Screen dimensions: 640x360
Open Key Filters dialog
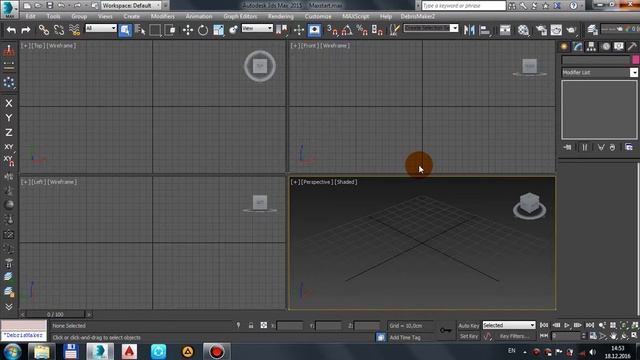(514, 336)
